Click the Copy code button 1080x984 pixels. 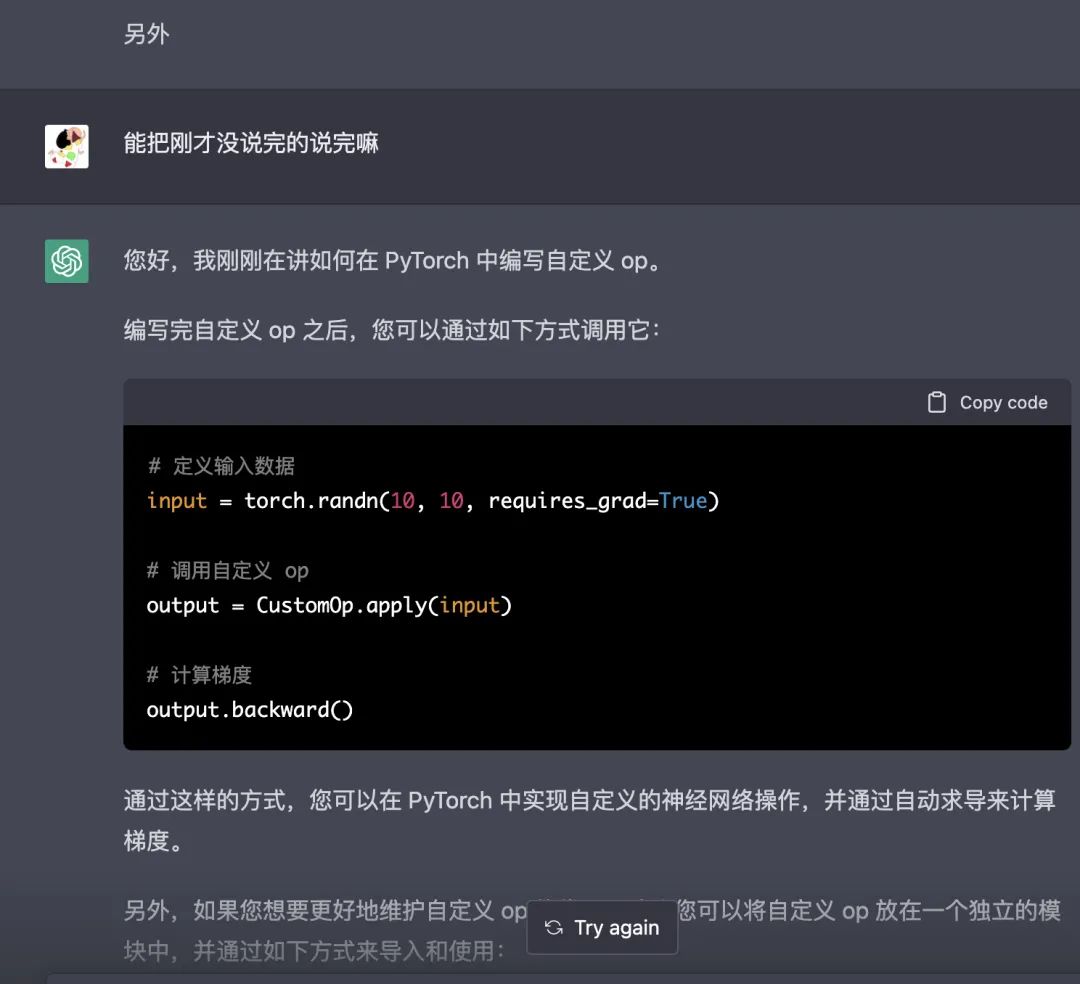point(988,403)
